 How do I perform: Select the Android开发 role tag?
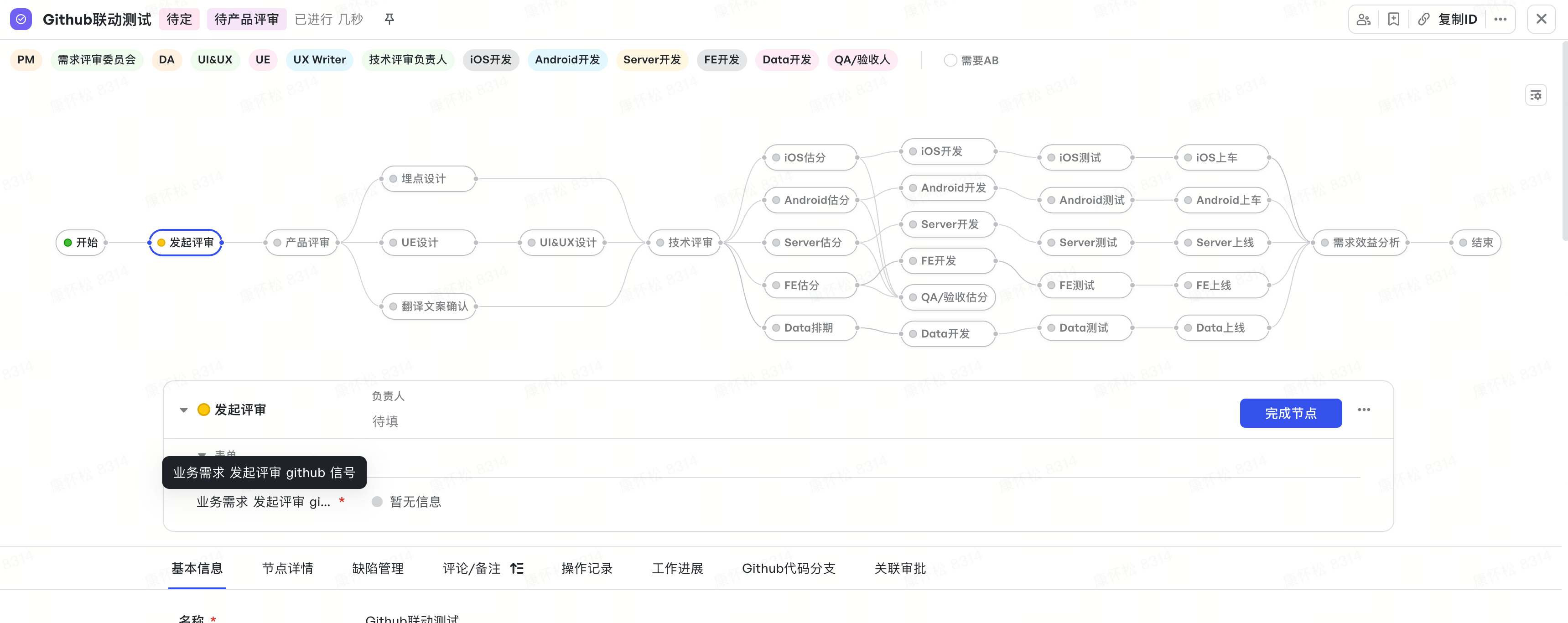(567, 60)
